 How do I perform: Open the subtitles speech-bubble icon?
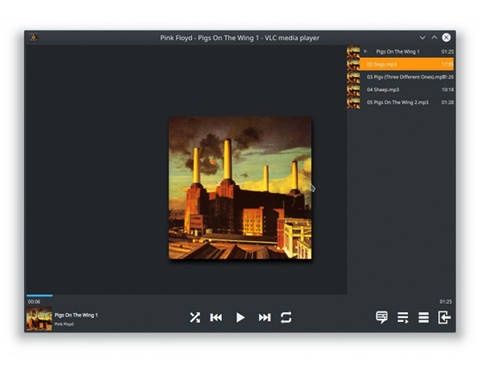coord(382,317)
